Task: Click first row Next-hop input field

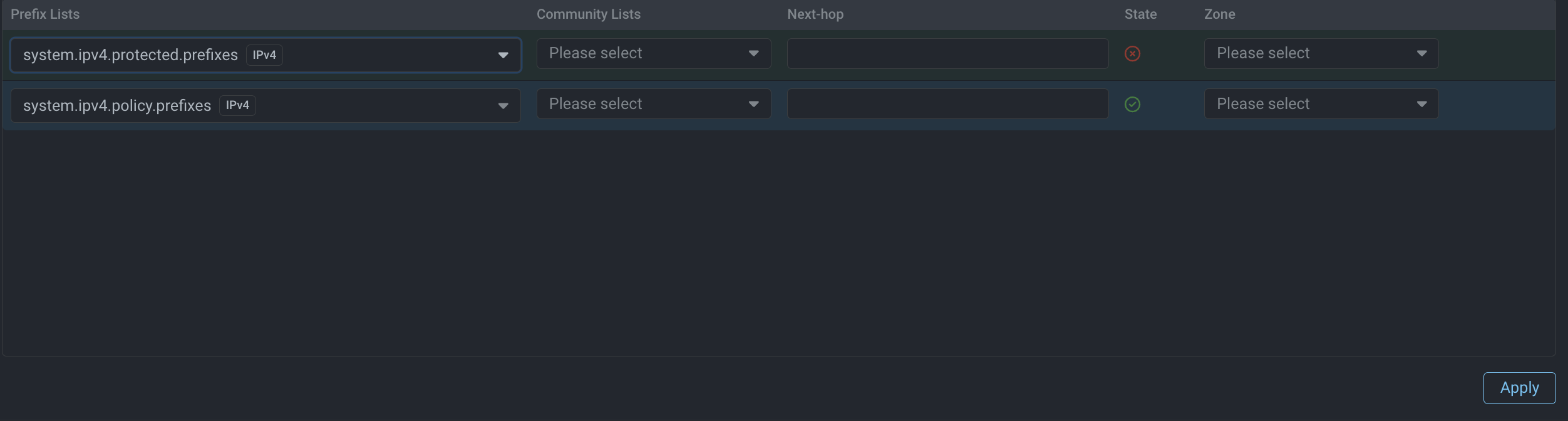Action: [947, 54]
